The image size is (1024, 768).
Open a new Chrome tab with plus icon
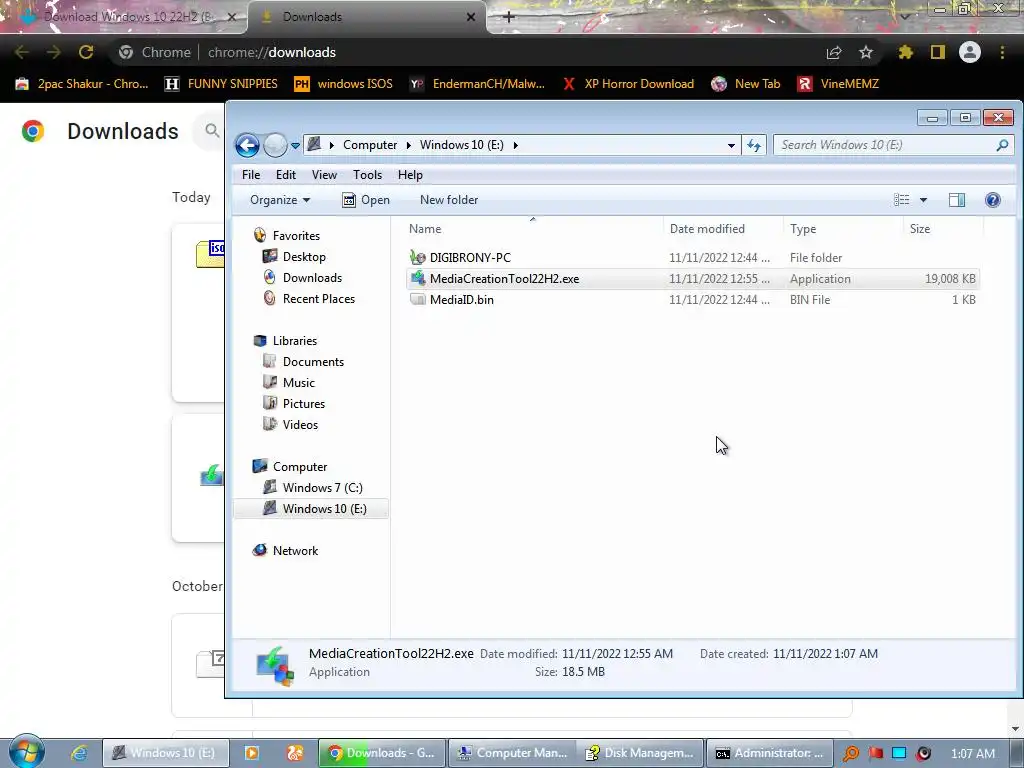coord(509,17)
